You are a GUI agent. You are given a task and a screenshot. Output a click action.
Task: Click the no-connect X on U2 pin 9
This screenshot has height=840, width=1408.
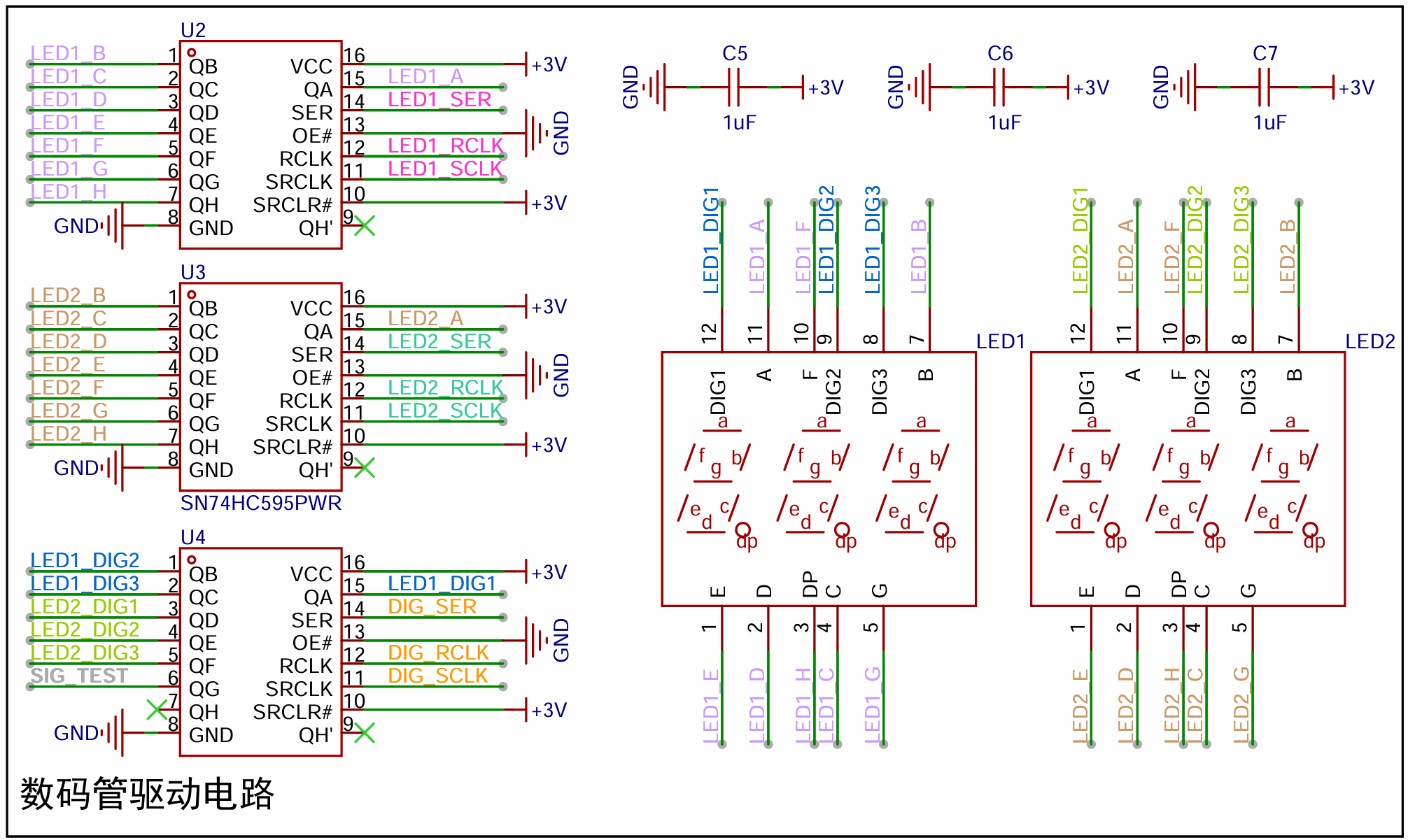tap(365, 226)
